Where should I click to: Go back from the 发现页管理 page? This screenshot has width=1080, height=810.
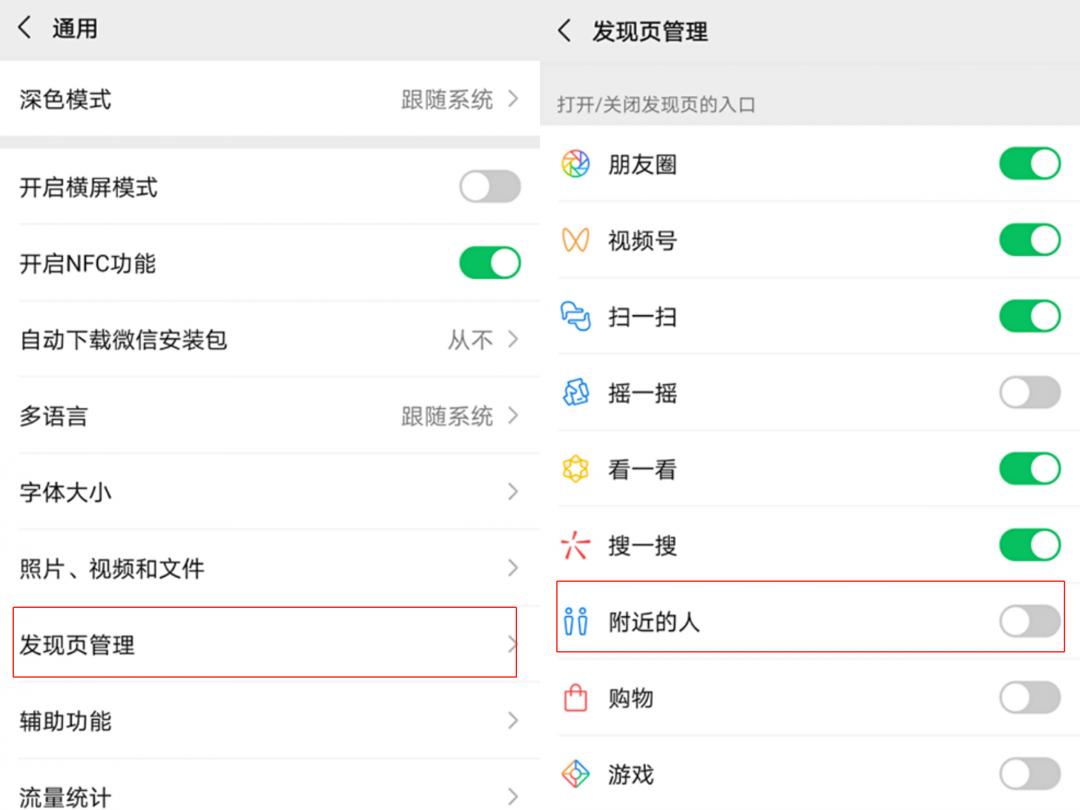click(x=564, y=30)
